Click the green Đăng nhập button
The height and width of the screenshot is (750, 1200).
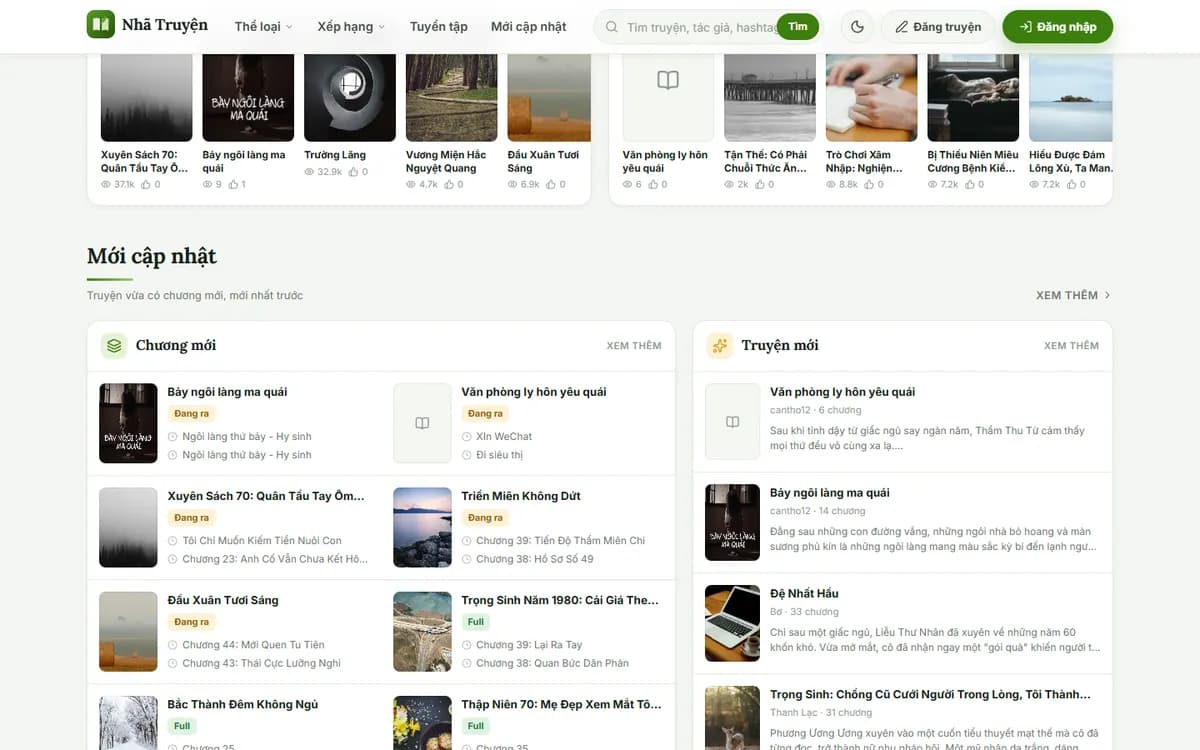(x=1057, y=27)
